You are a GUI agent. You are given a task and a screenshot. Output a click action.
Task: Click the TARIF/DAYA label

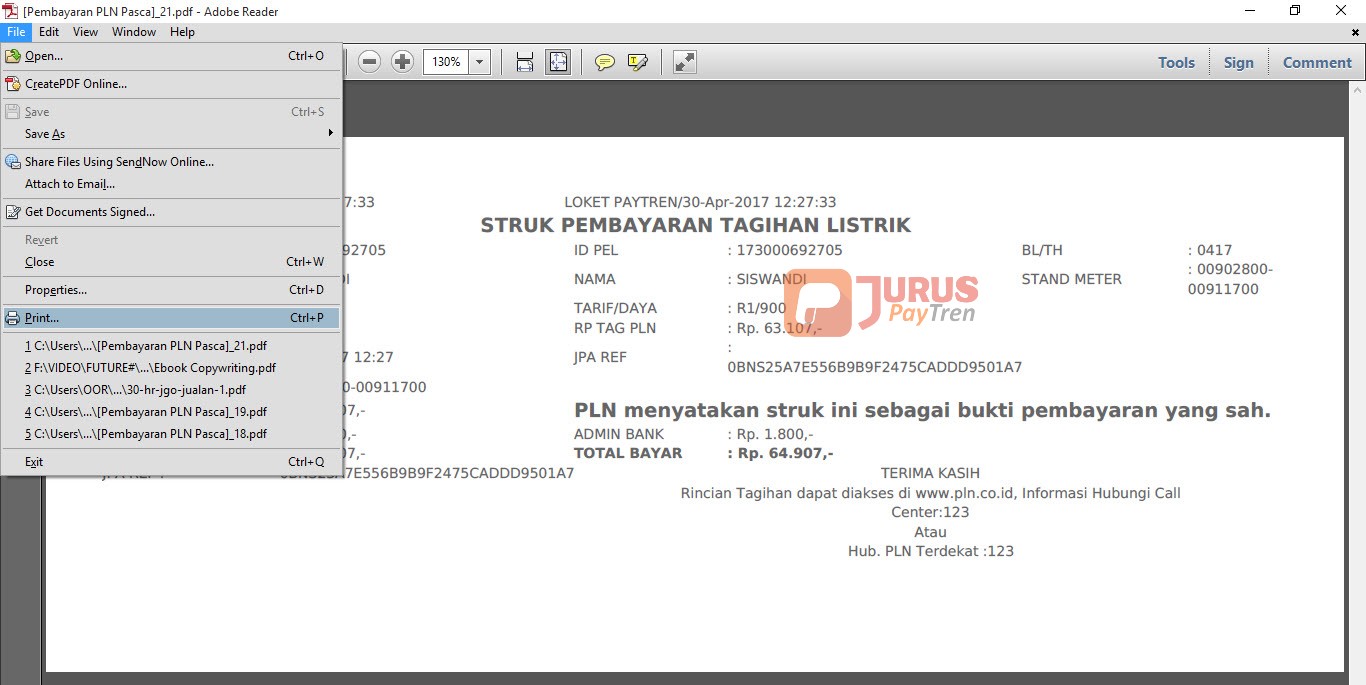coord(615,308)
